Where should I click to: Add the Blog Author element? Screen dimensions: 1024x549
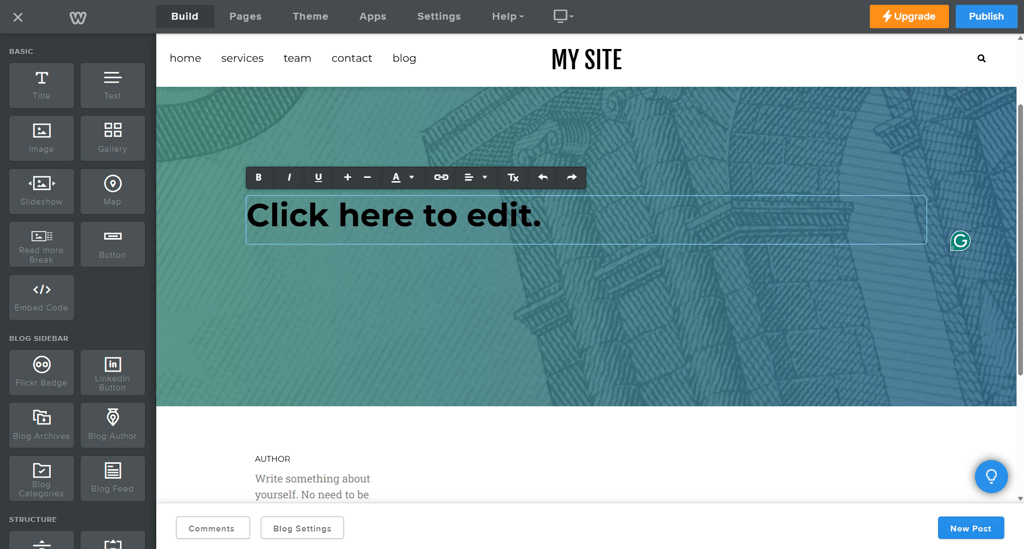click(112, 426)
